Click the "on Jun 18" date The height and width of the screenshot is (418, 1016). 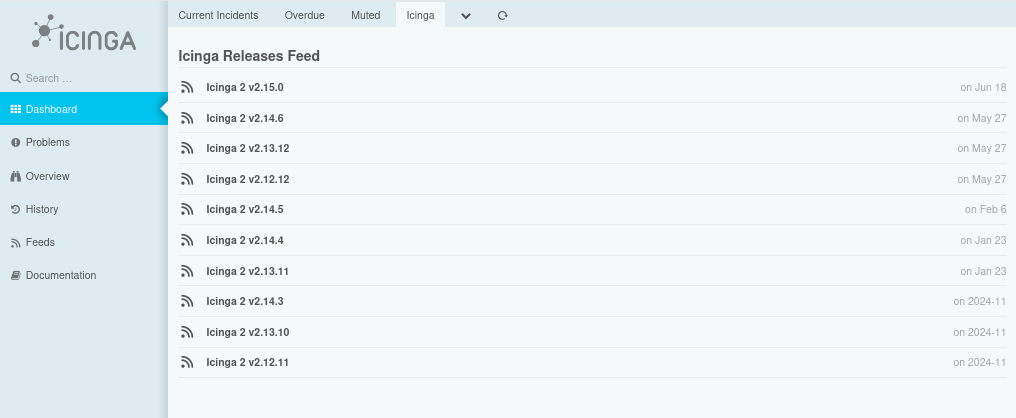click(983, 87)
